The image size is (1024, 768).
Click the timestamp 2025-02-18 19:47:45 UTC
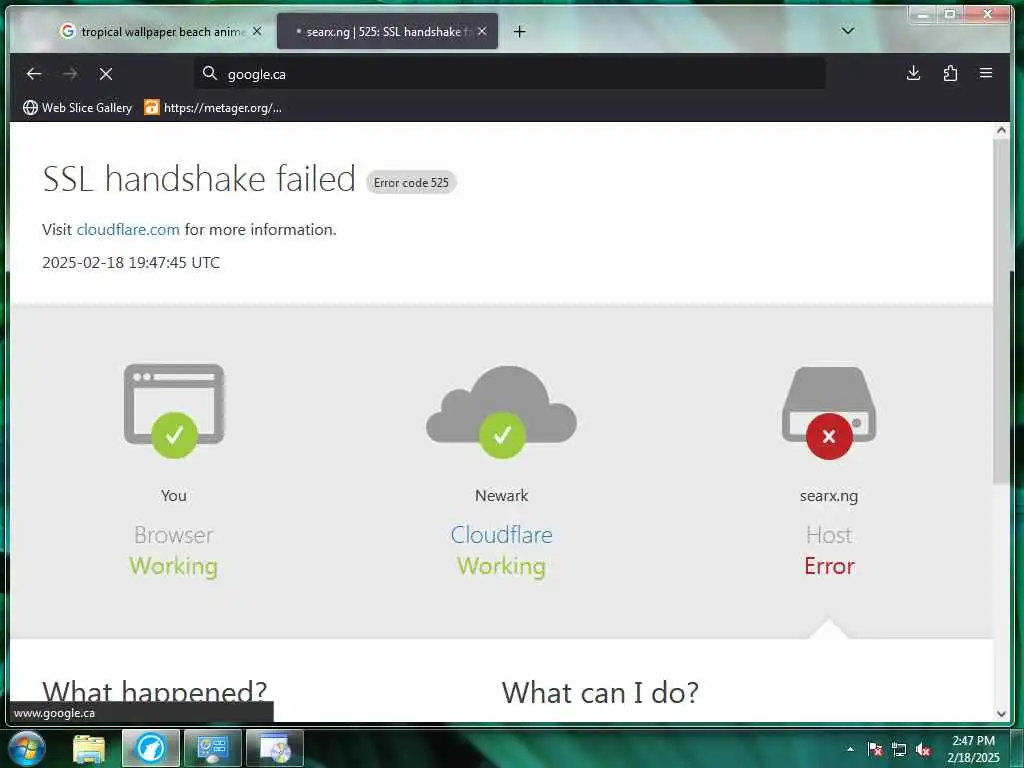coord(131,263)
